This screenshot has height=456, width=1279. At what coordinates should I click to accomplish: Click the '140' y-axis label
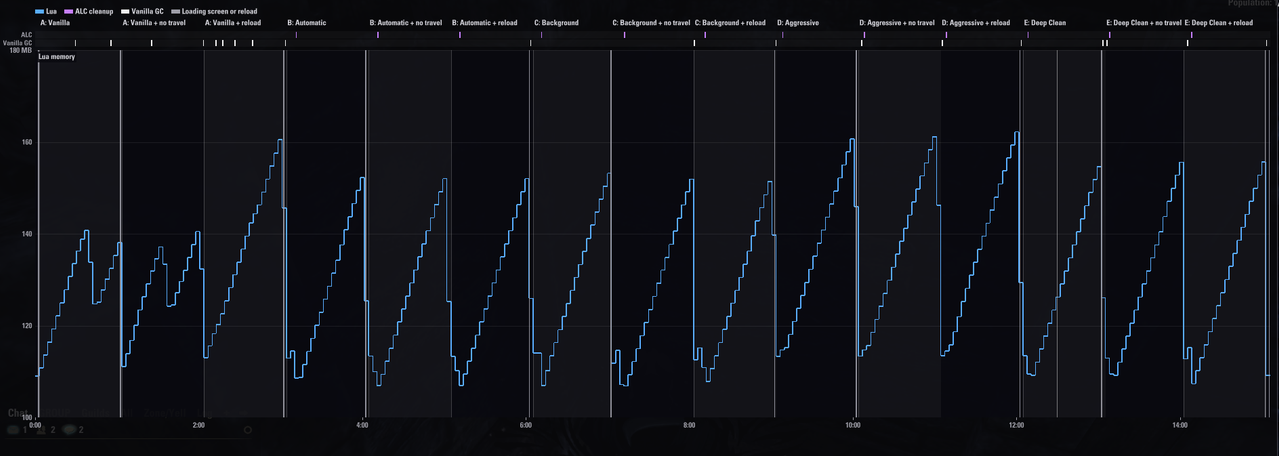point(27,234)
